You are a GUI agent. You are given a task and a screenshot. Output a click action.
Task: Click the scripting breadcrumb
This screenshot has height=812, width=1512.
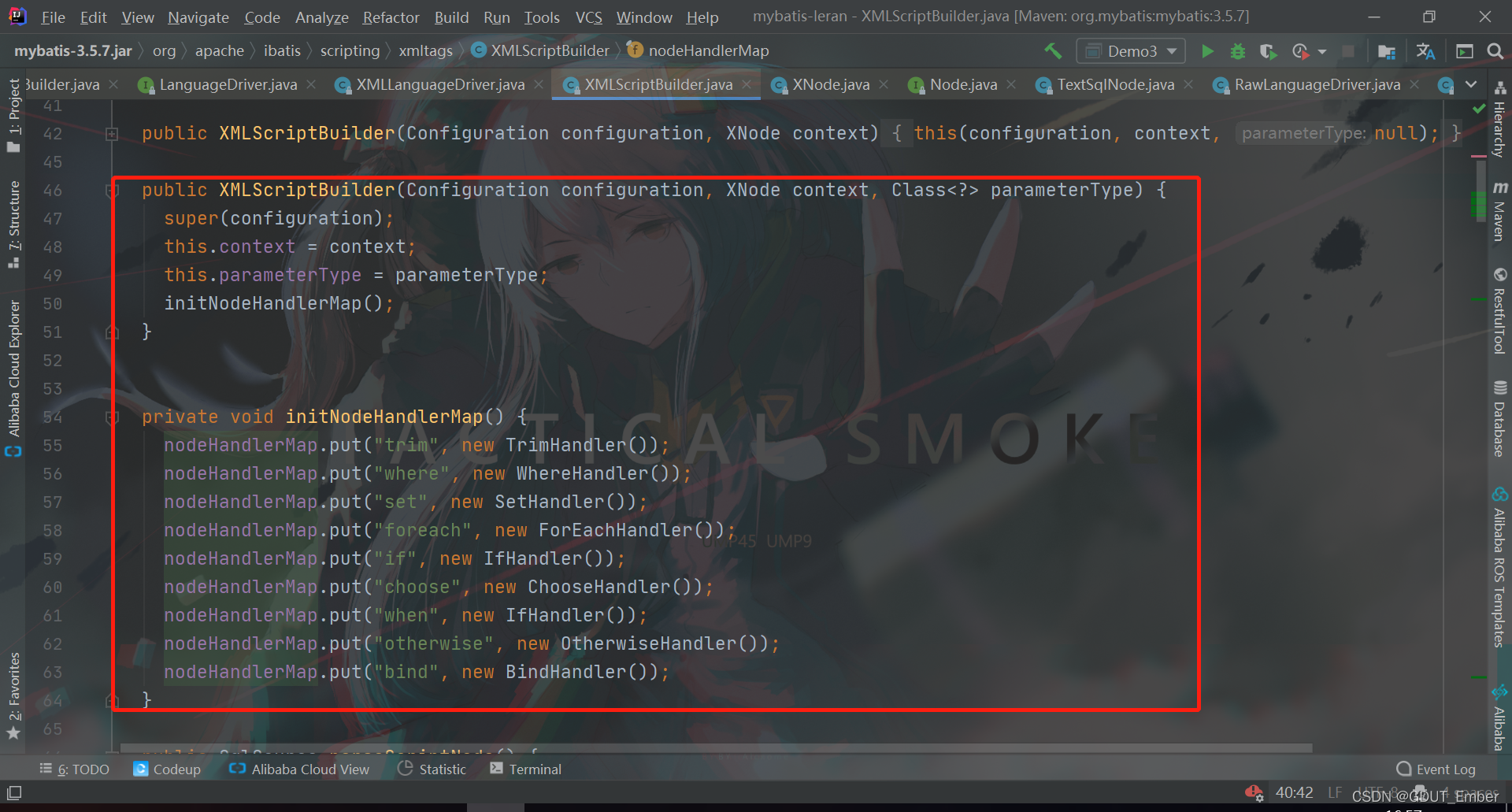click(x=350, y=50)
